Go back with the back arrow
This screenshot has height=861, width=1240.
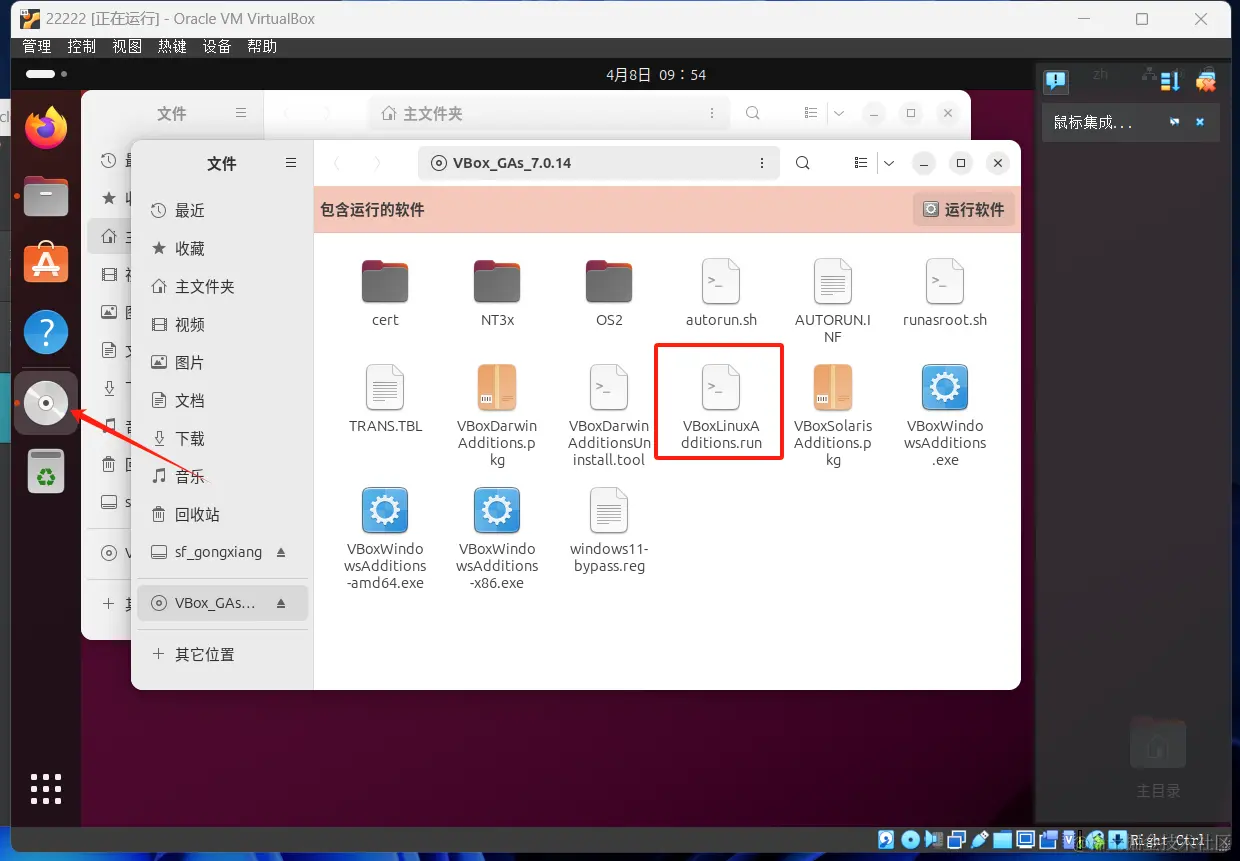pos(337,163)
